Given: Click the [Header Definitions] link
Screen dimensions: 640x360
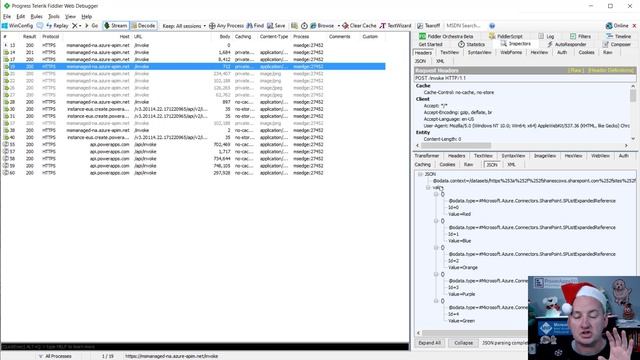Looking at the screenshot, I should (611, 70).
